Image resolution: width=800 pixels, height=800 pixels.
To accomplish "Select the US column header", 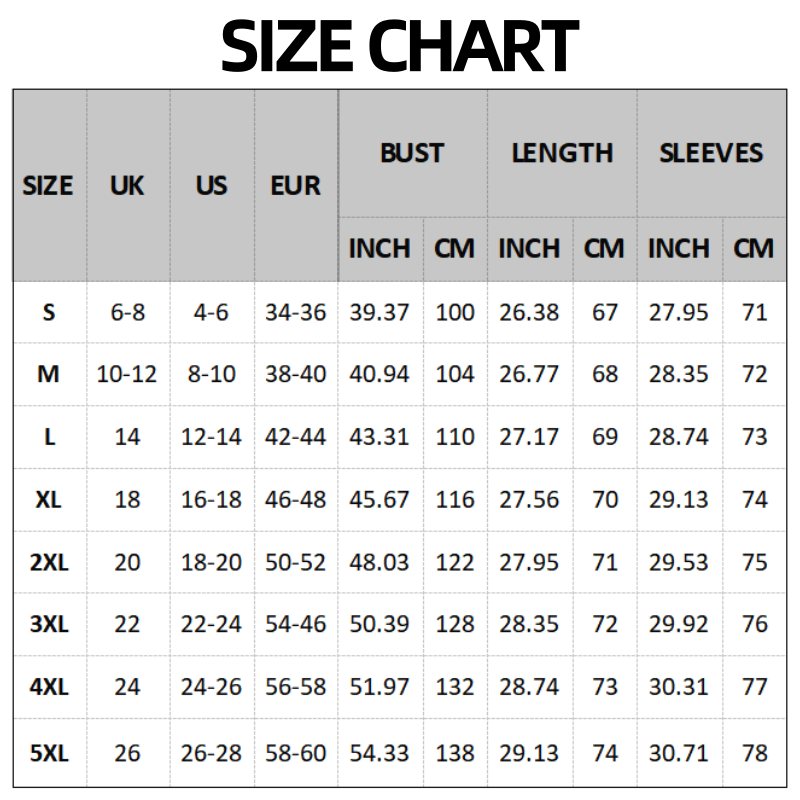I will tap(211, 186).
